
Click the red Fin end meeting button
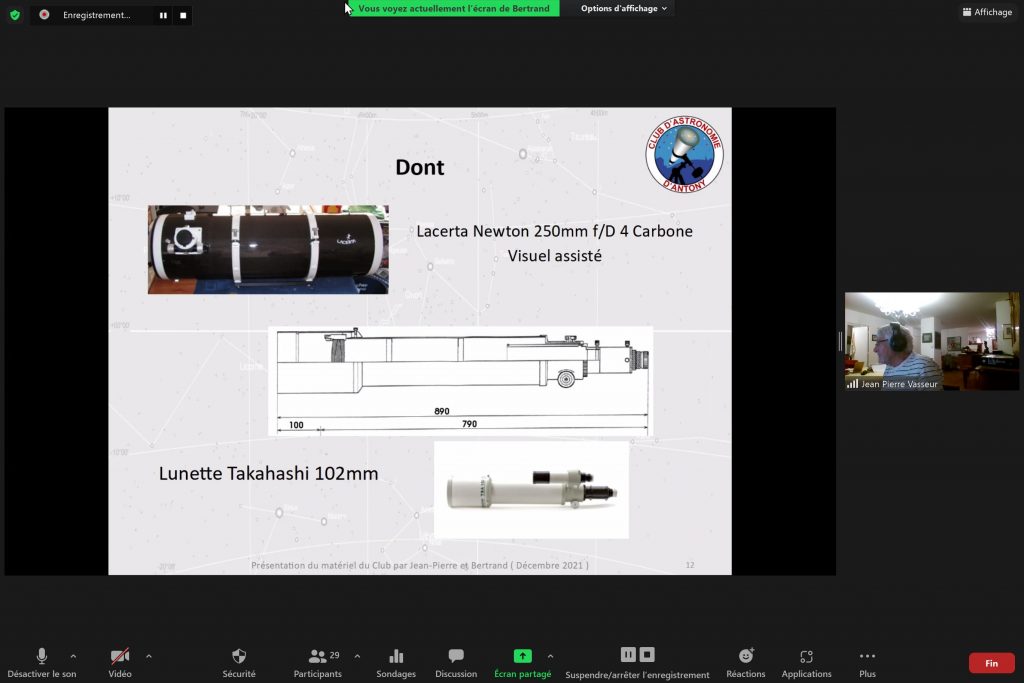(991, 663)
